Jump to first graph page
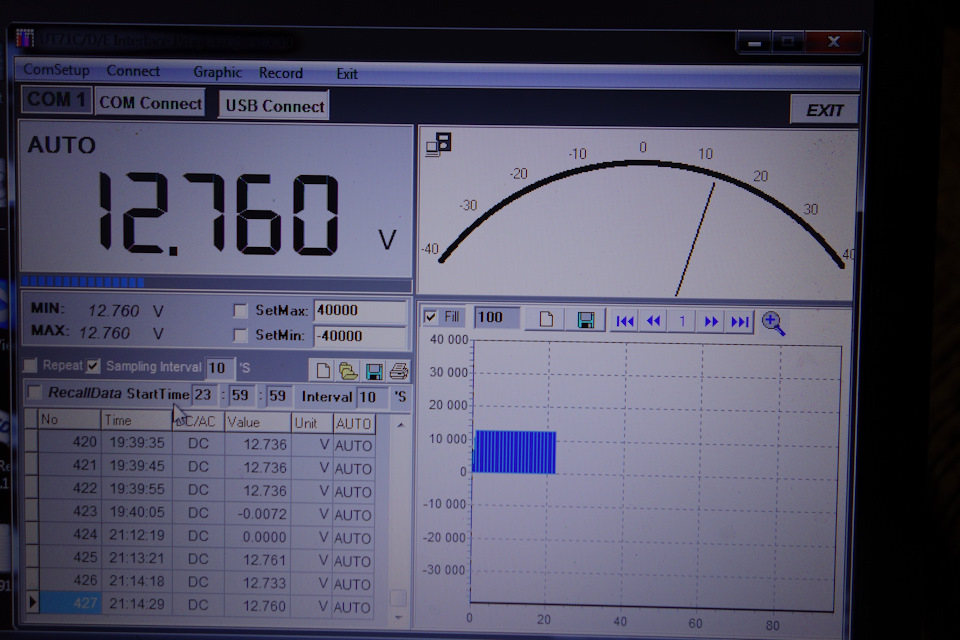Viewport: 960px width, 640px height. tap(624, 321)
